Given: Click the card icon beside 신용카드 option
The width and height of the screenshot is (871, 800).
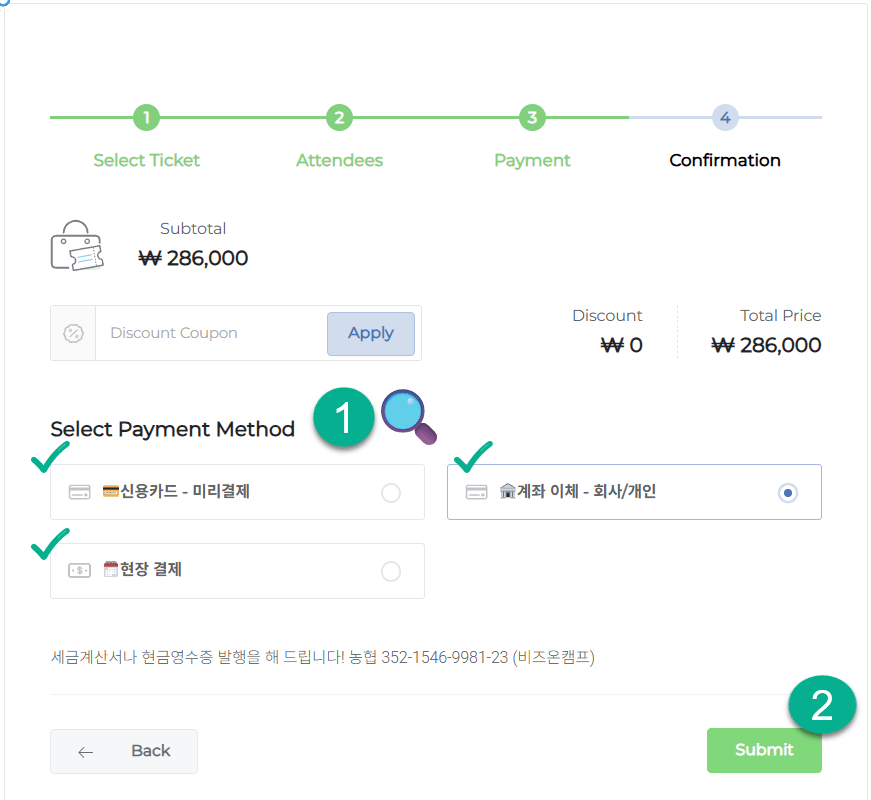Looking at the screenshot, I should point(79,492).
